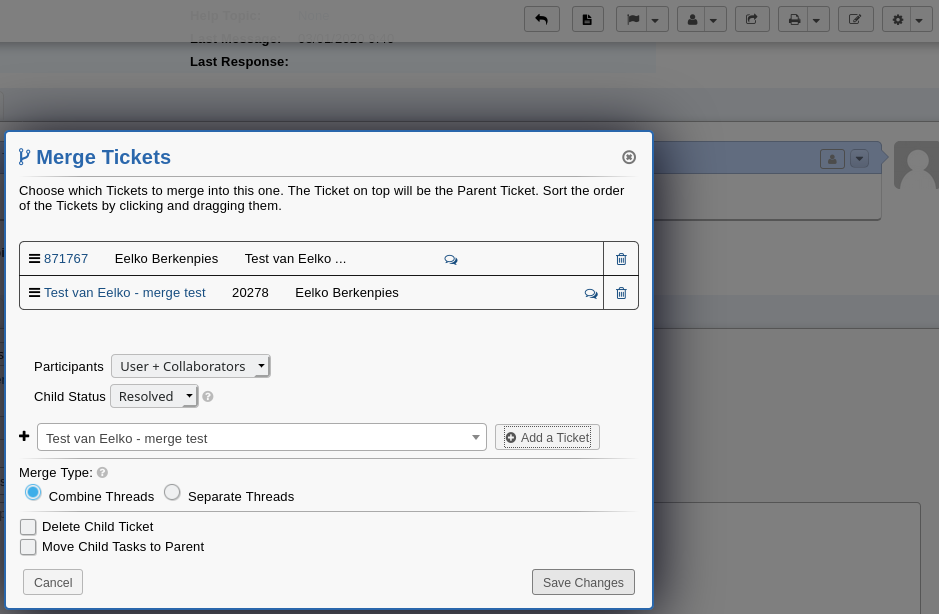The width and height of the screenshot is (939, 614).
Task: Click the reply arrow toolbar button
Action: (x=542, y=19)
